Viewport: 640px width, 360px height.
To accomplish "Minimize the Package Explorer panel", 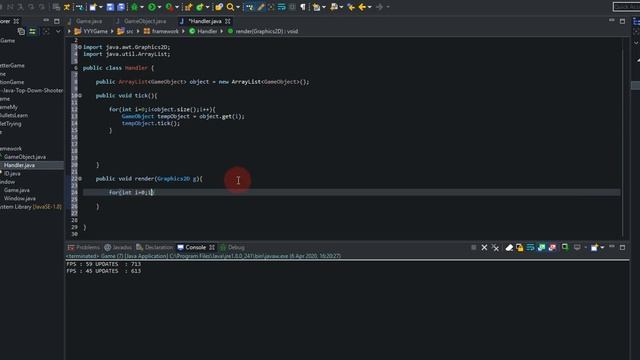I will coord(46,20).
